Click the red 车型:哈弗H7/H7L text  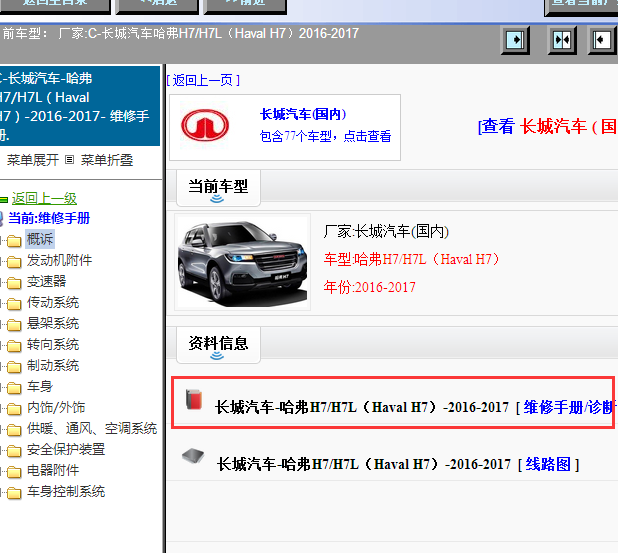coord(411,259)
